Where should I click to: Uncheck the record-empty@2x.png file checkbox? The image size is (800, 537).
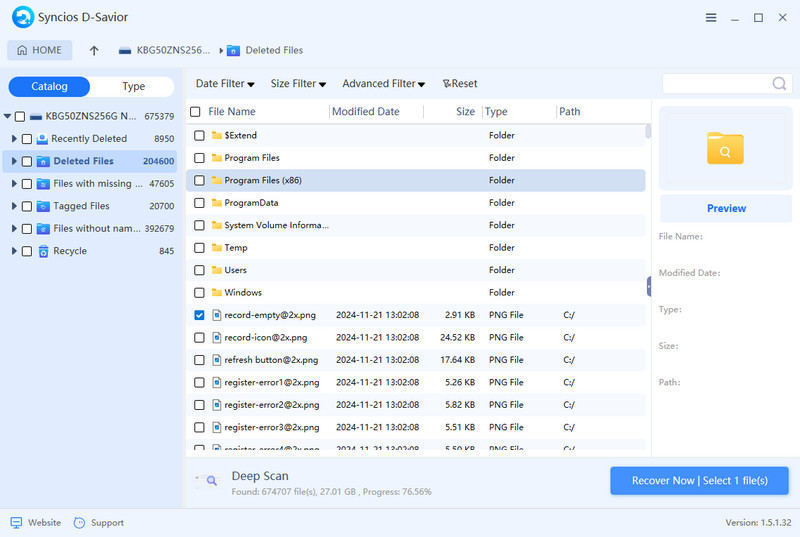coord(199,315)
